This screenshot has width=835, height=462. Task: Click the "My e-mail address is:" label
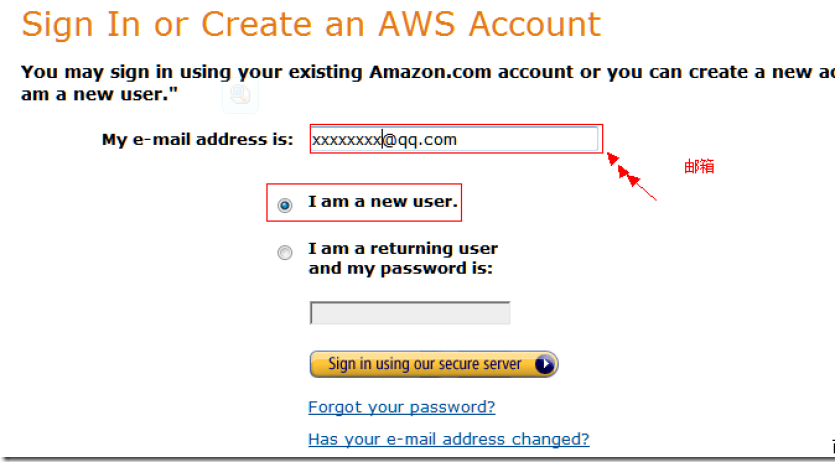coord(197,140)
